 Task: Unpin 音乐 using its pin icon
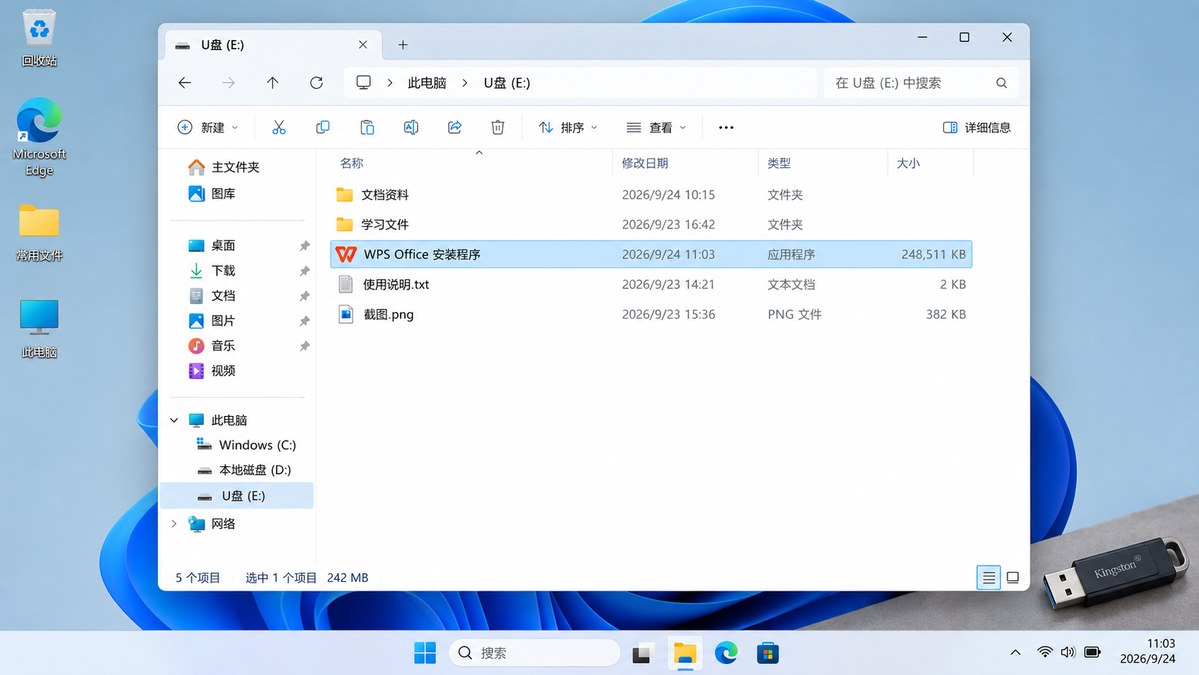[304, 346]
